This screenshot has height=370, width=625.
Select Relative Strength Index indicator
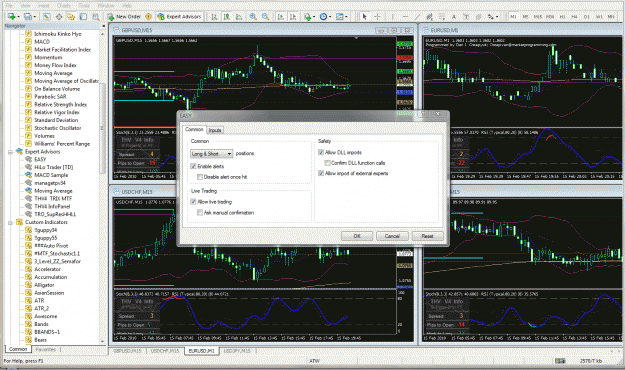point(61,104)
